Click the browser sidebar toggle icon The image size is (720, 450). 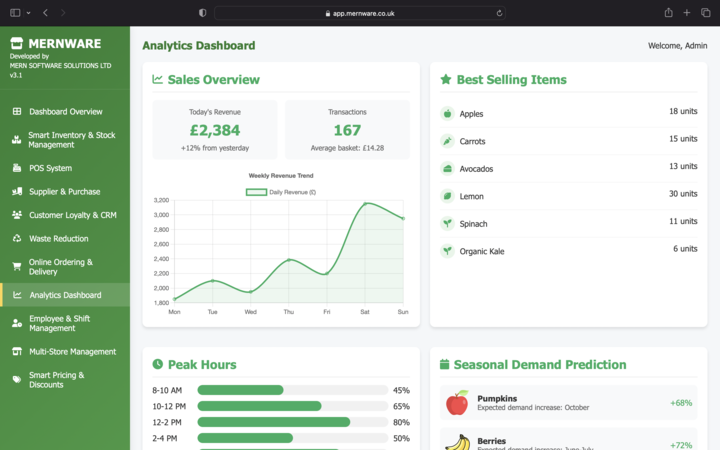[15, 13]
